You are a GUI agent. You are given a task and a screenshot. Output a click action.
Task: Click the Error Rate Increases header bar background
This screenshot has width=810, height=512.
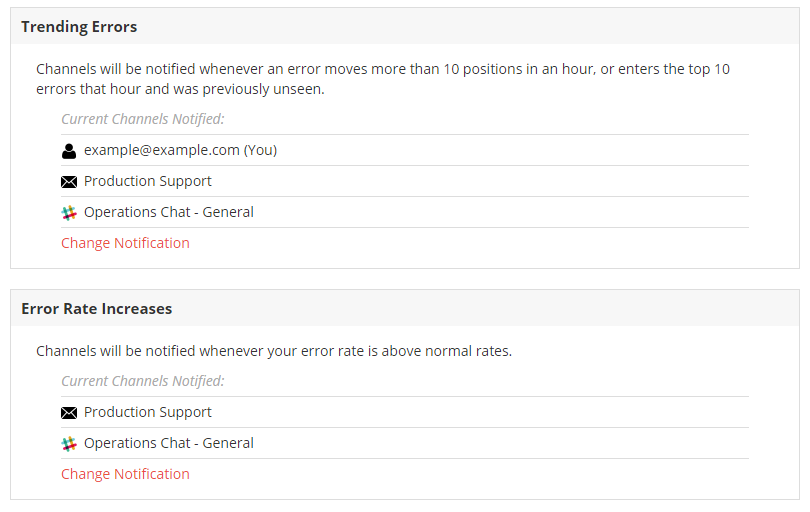[465, 308]
